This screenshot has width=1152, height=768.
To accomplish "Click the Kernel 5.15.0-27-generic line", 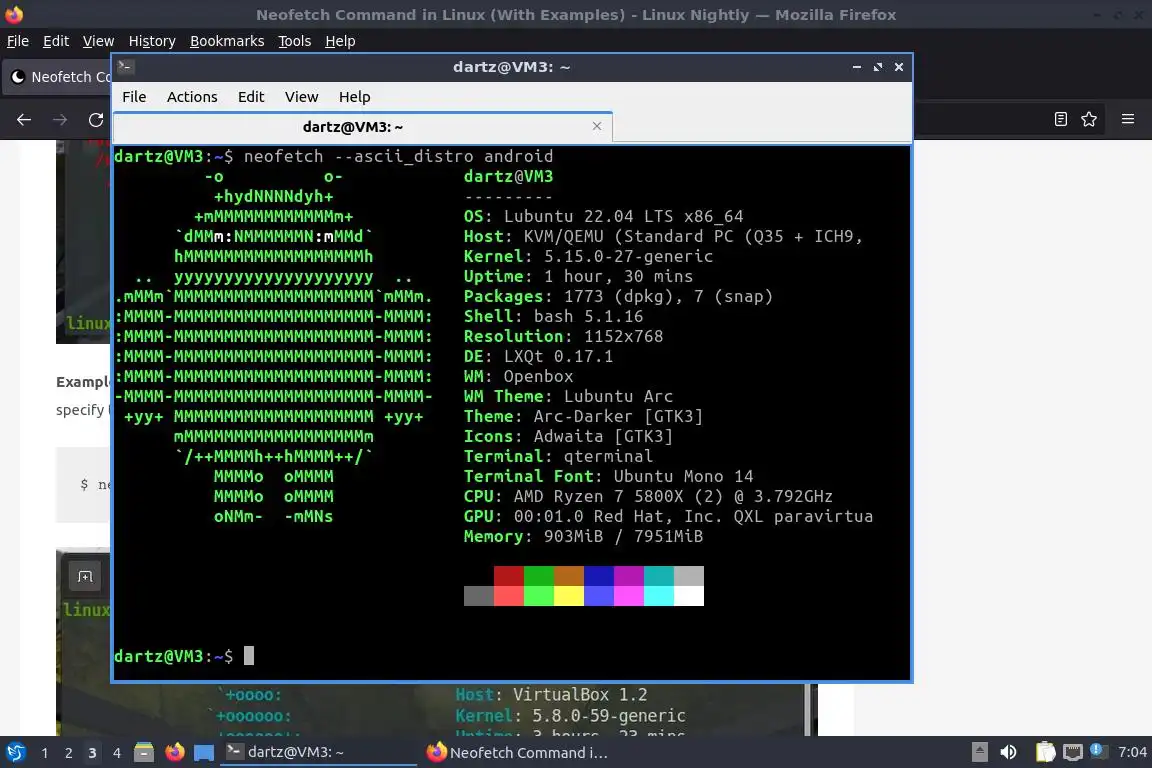I will (x=588, y=256).
